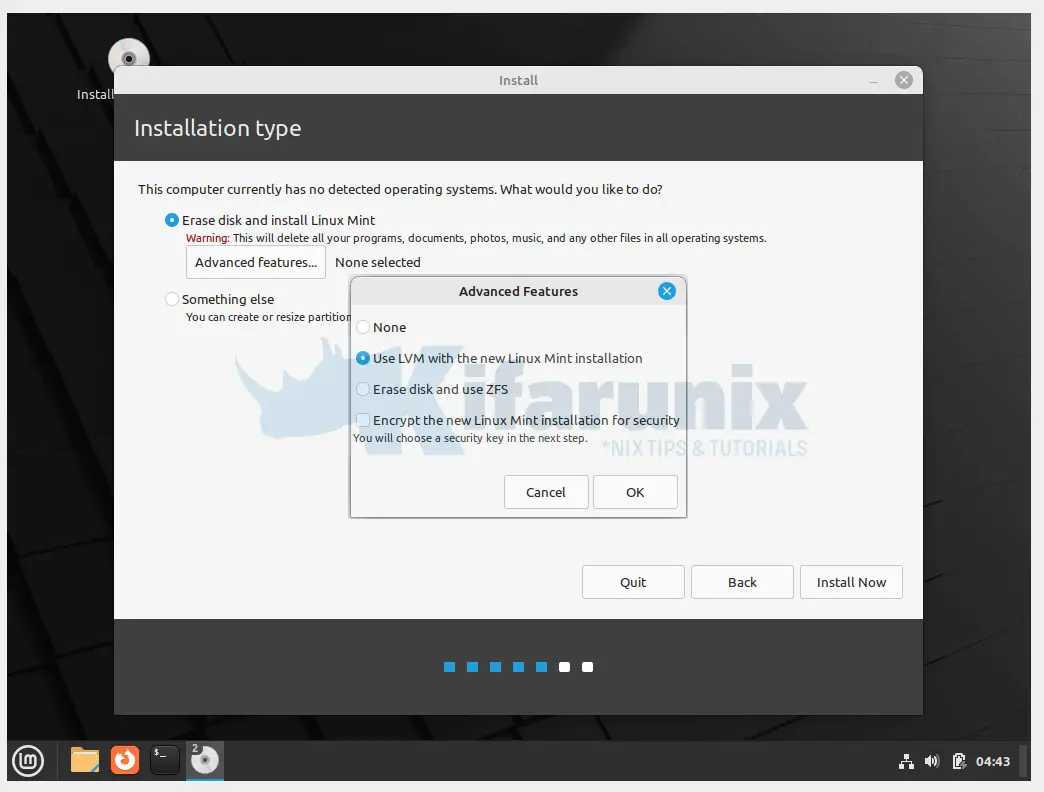Quit the Mint installer
Viewport: 1044px width, 792px height.
point(633,582)
